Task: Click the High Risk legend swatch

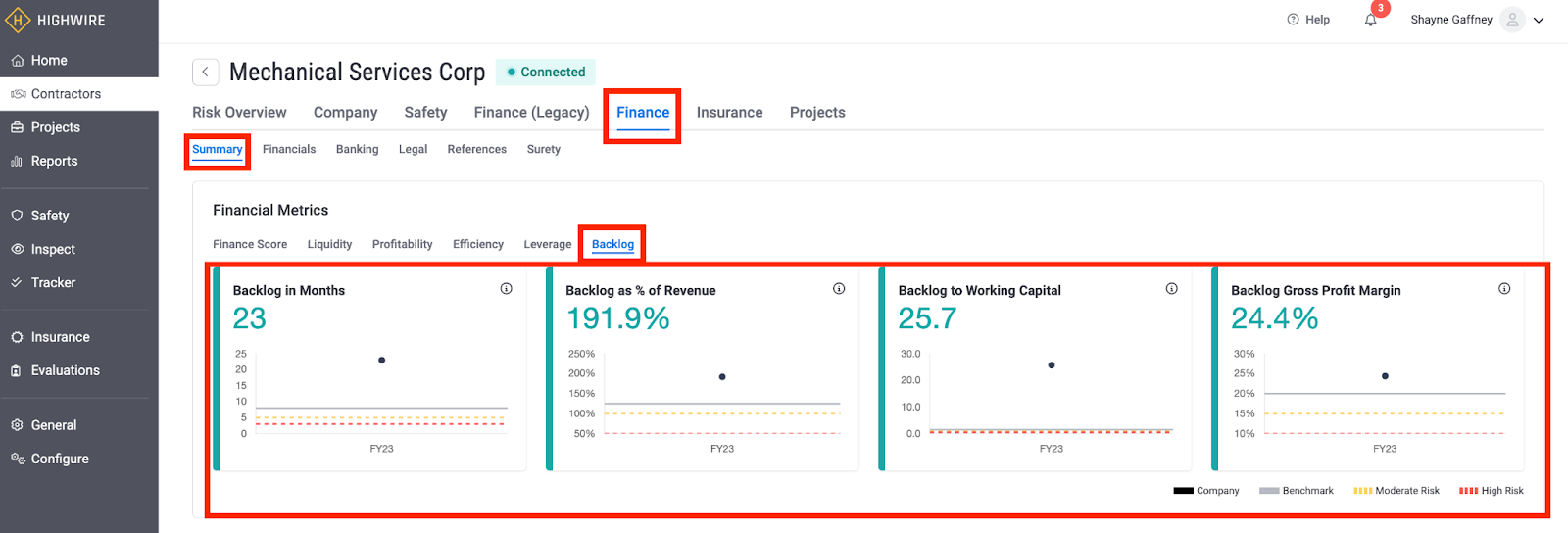Action: click(1468, 491)
